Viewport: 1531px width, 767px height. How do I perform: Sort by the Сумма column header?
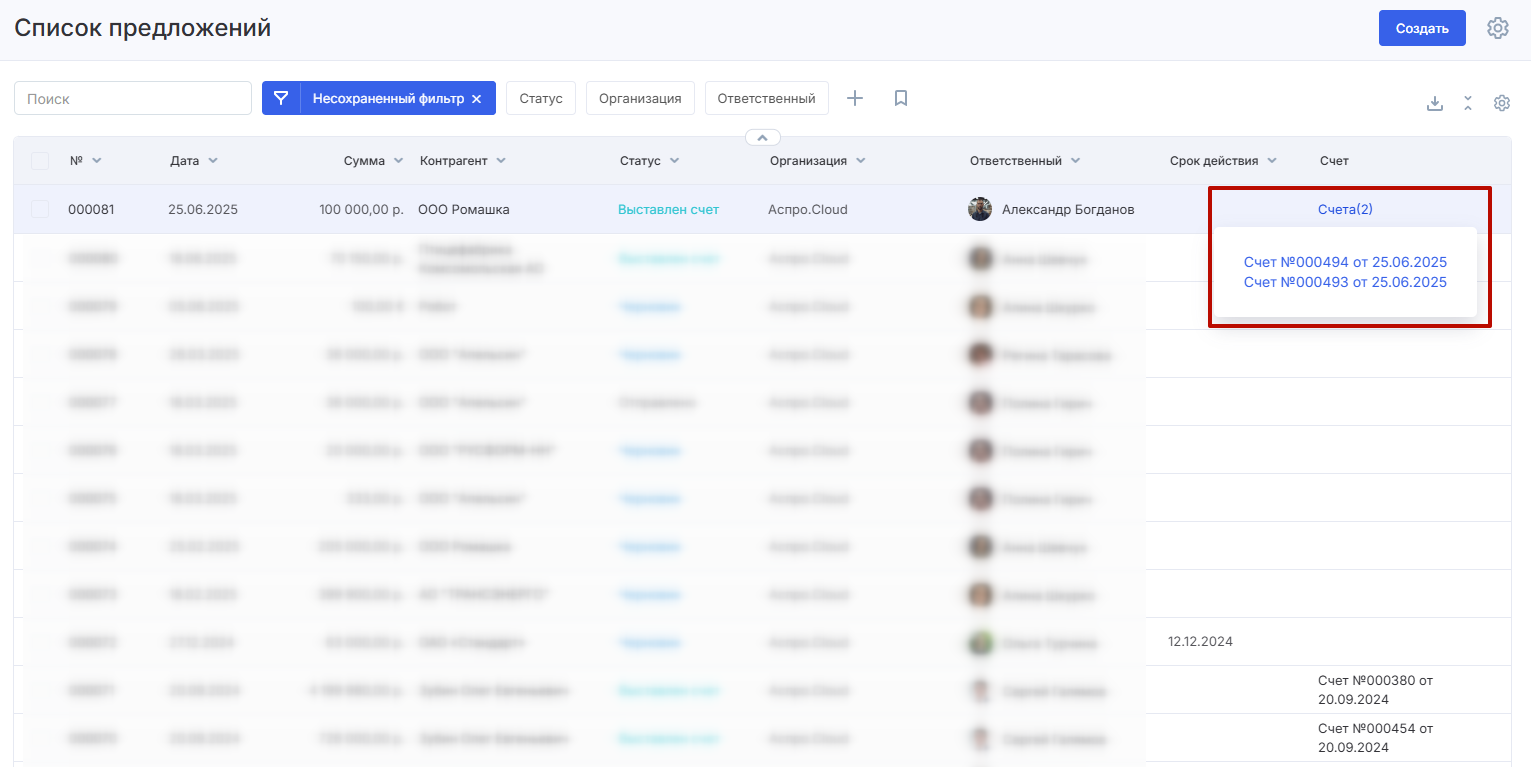click(364, 161)
